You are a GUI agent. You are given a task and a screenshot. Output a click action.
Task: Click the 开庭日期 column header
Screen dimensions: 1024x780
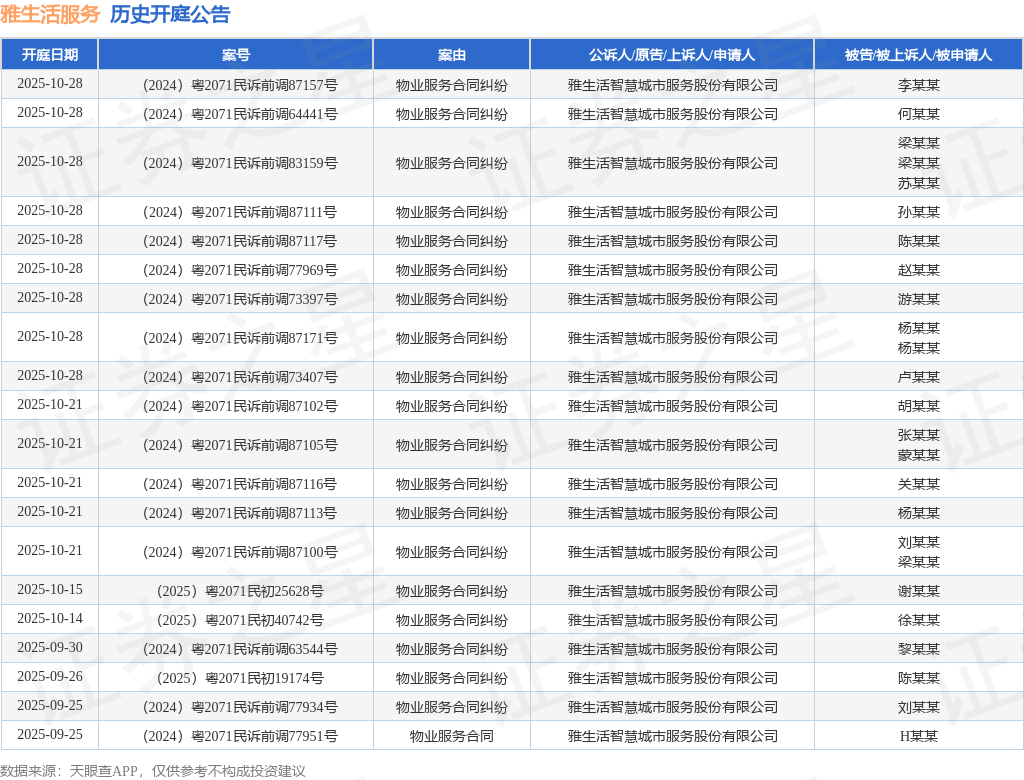pyautogui.click(x=50, y=55)
